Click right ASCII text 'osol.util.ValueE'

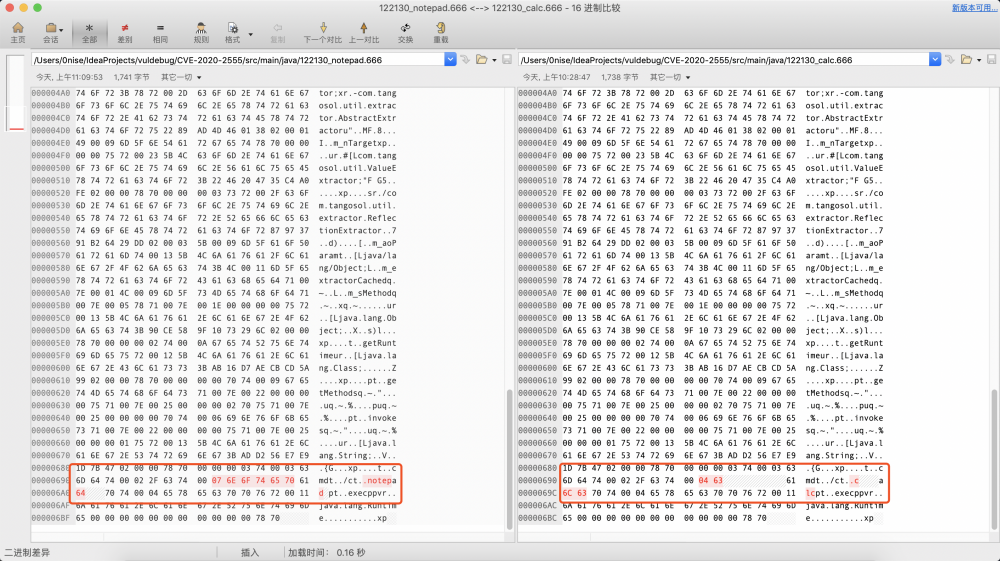(x=844, y=168)
